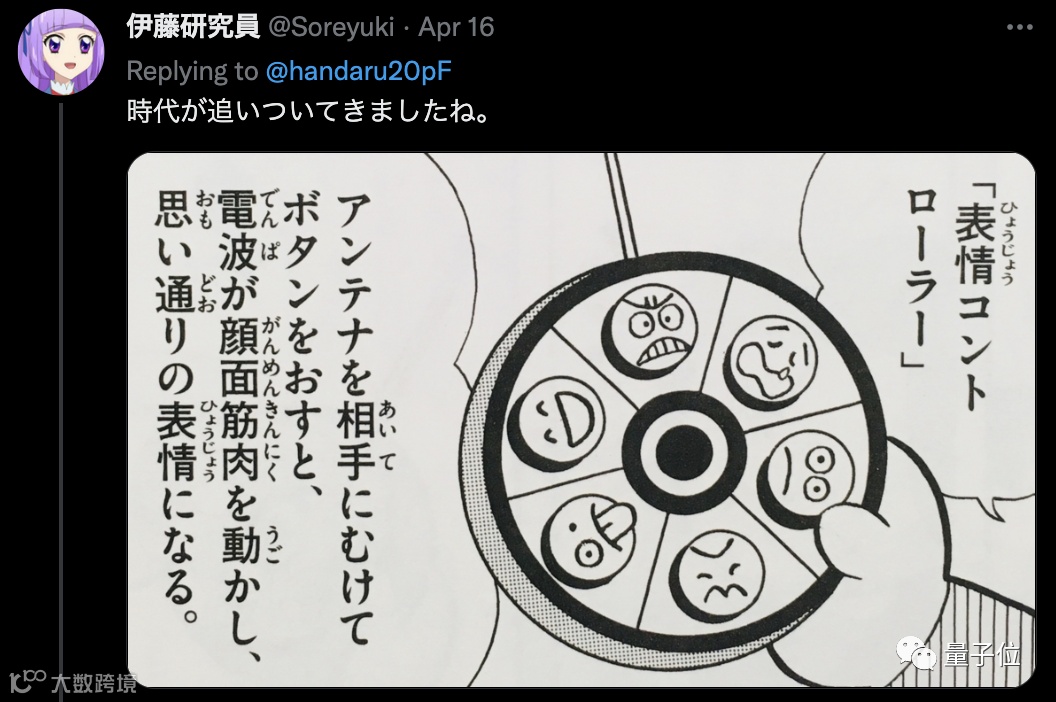Click the black center button of controller
The width and height of the screenshot is (1056, 702).
click(x=684, y=450)
